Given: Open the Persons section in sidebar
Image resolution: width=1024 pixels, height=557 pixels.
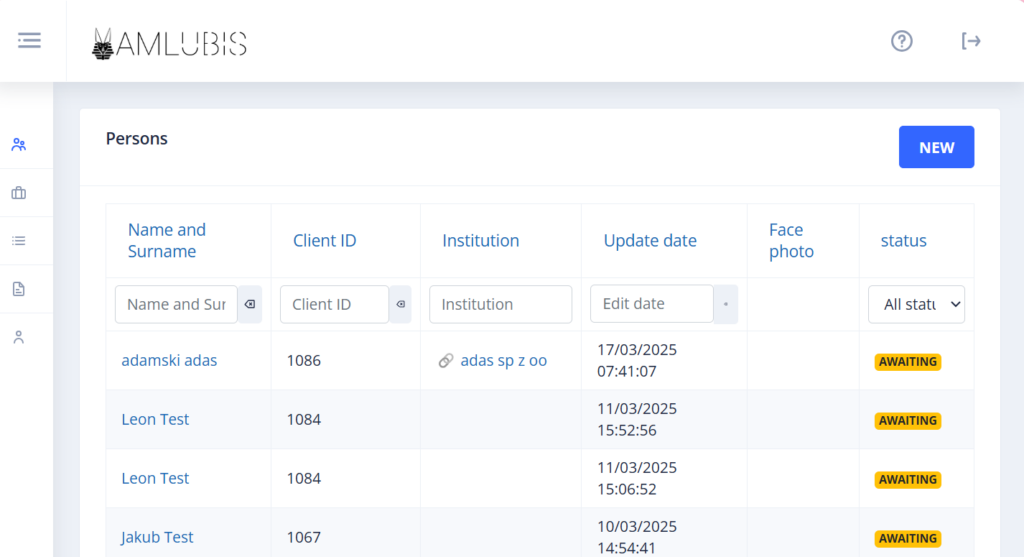Looking at the screenshot, I should [x=19, y=144].
